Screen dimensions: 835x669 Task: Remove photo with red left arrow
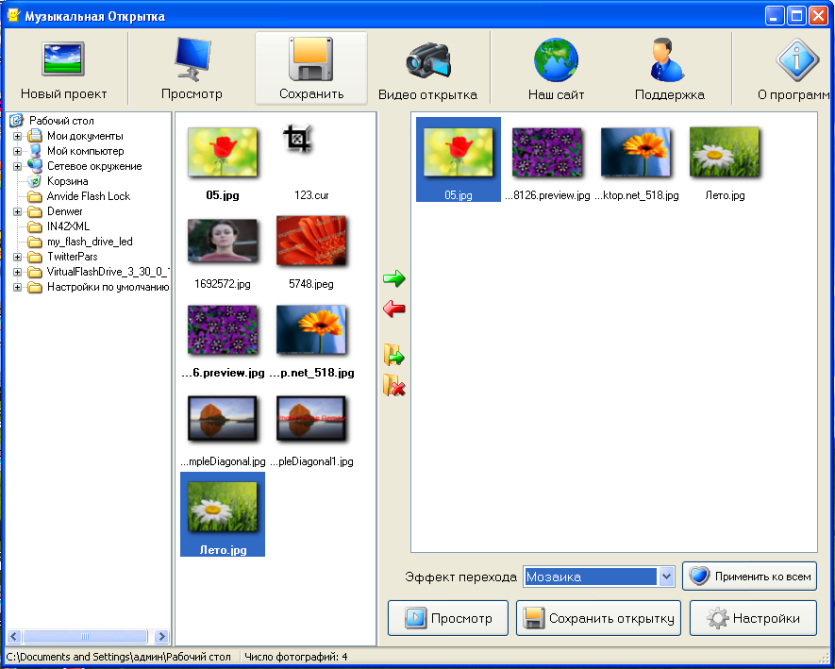coord(394,308)
